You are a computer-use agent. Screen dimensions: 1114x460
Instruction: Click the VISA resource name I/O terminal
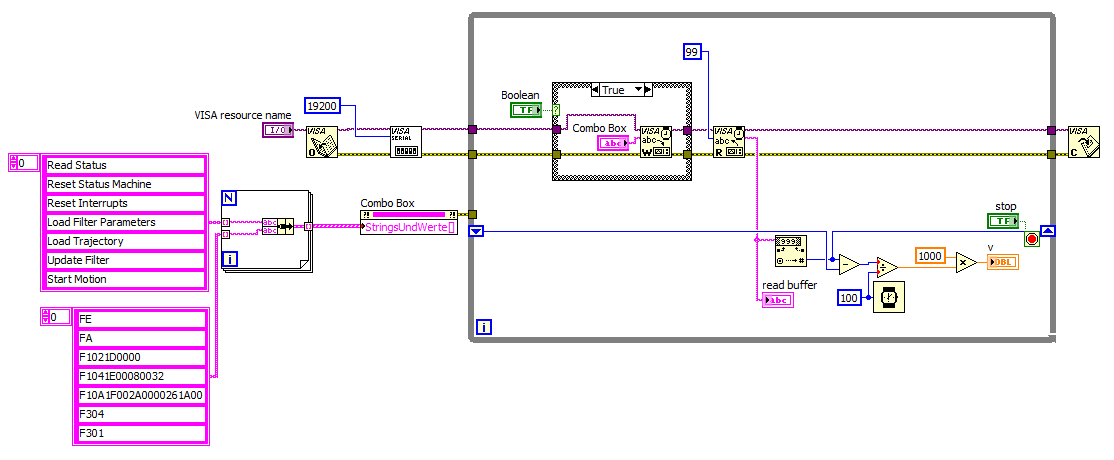[278, 130]
